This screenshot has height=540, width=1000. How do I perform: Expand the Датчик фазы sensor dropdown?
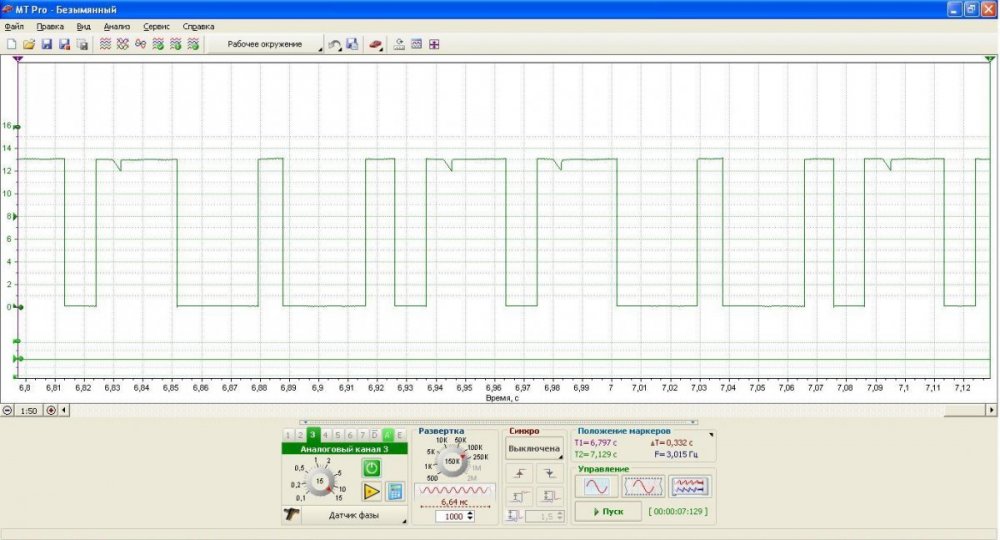[x=354, y=515]
